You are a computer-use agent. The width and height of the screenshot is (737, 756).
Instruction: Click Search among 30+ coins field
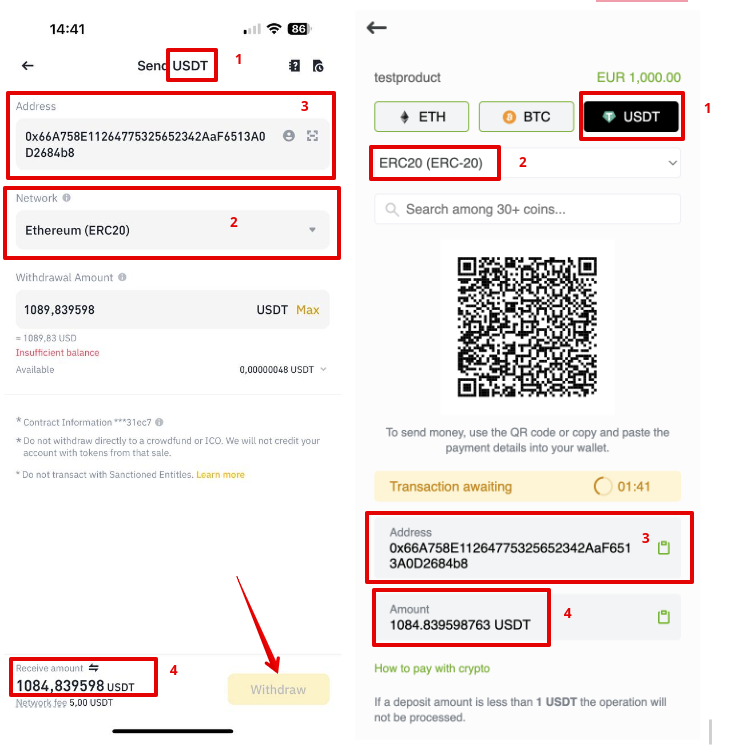pos(527,209)
